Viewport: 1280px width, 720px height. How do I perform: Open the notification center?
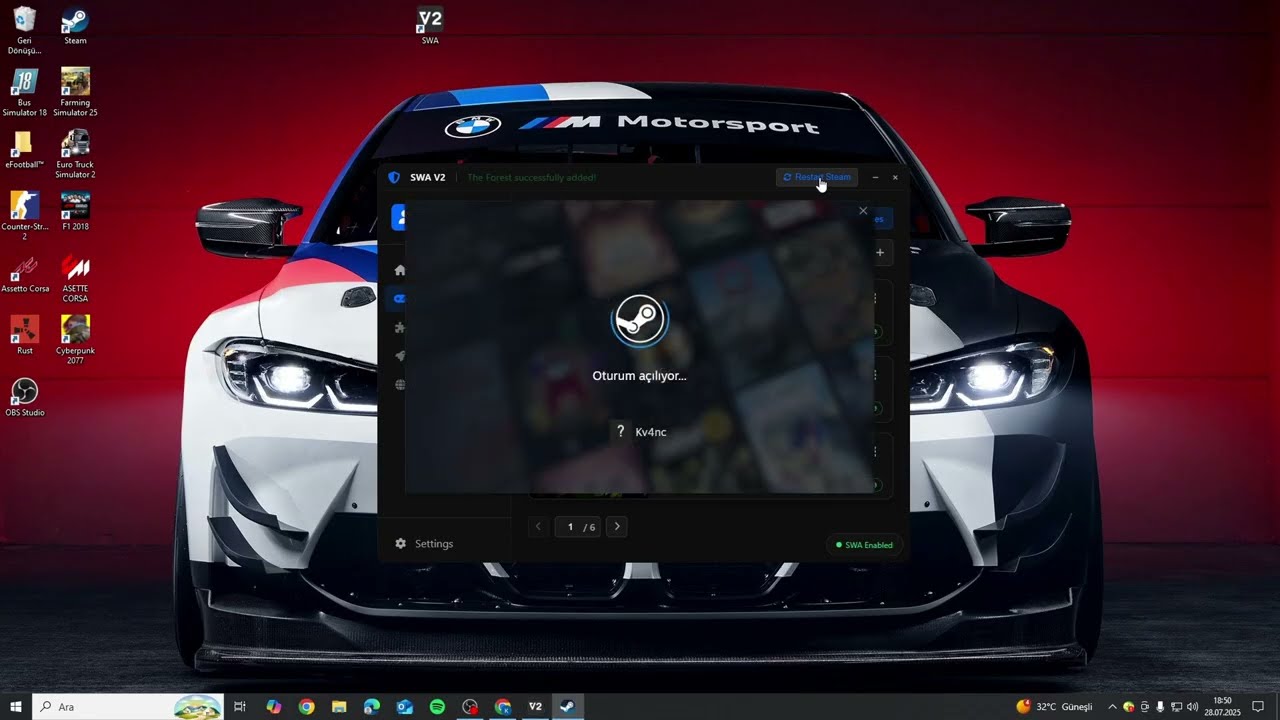point(1258,707)
